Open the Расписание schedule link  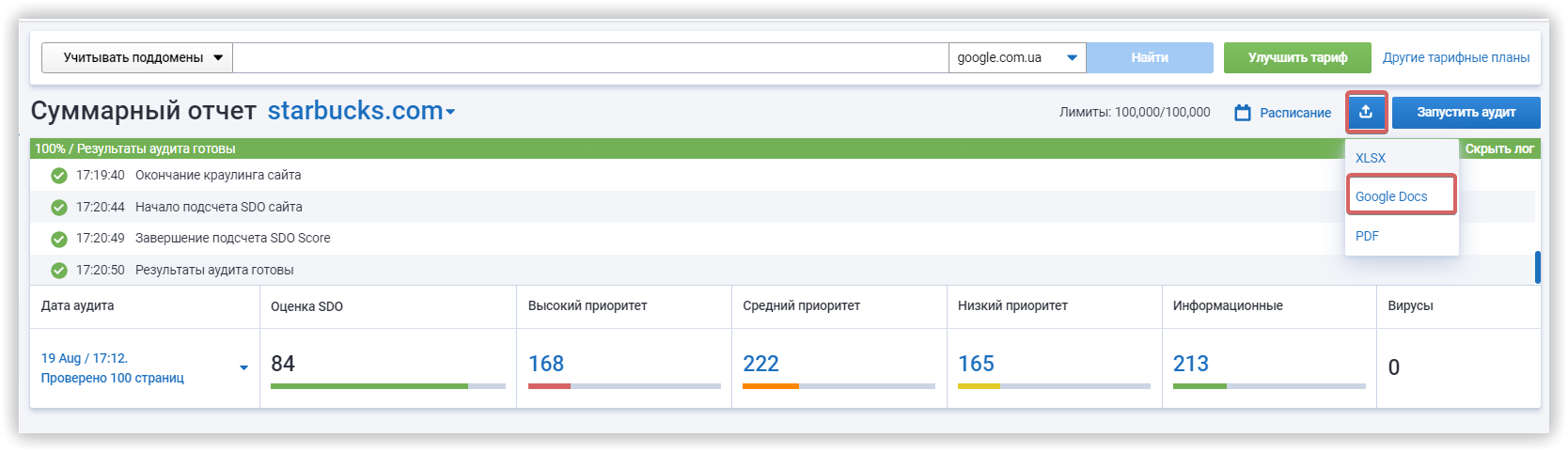pyautogui.click(x=1294, y=113)
